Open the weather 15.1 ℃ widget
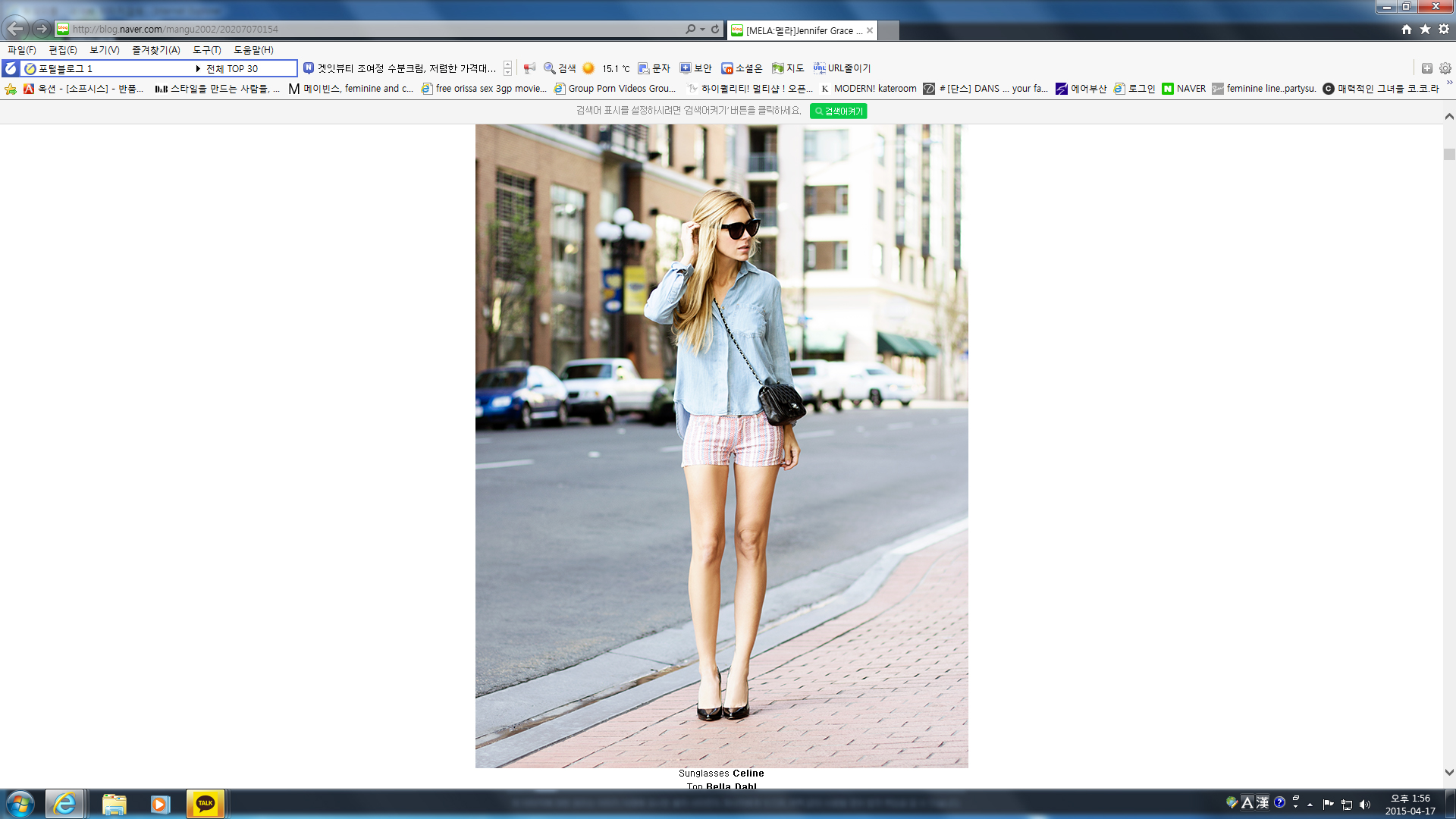This screenshot has height=819, width=1456. [x=607, y=68]
